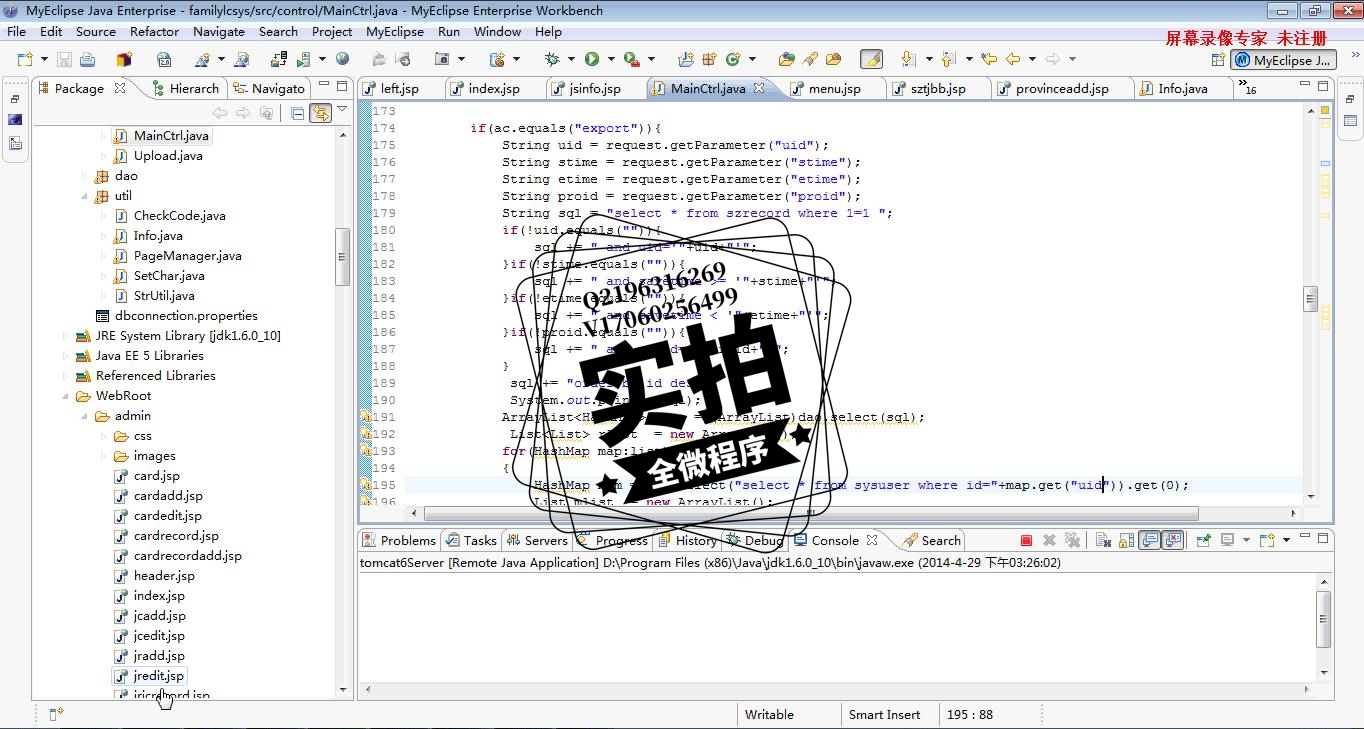1364x729 pixels.
Task: Open the New file dropdown arrow
Action: point(44,59)
